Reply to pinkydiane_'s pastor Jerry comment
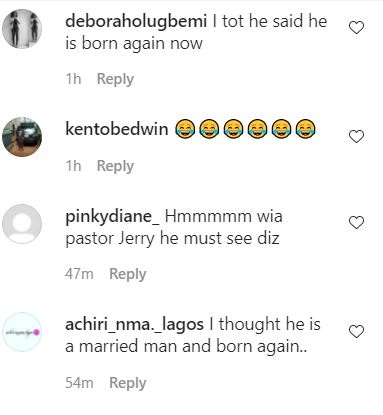Viewport: 383px width, 415px height. tap(128, 274)
